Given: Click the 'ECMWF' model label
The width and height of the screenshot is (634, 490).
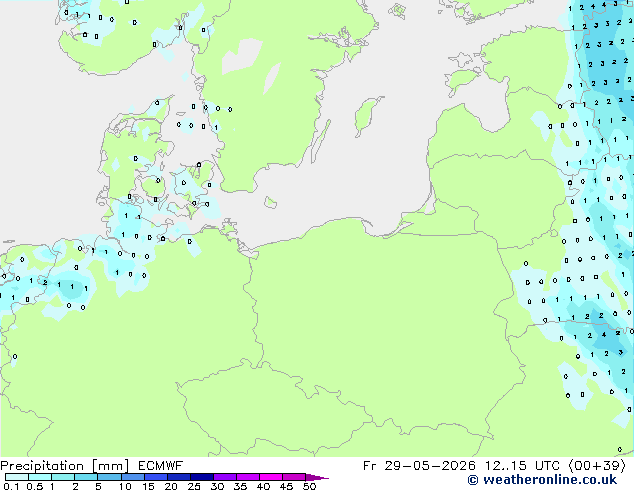Looking at the screenshot, I should click(161, 466).
